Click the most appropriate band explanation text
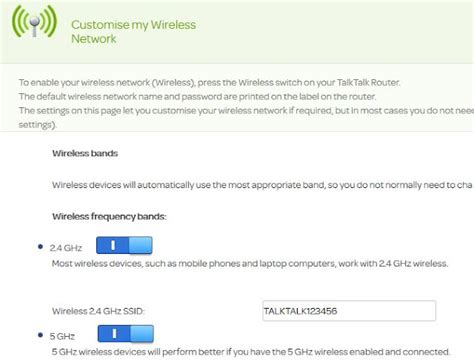Viewport: 474px width, 362px height. (263, 185)
